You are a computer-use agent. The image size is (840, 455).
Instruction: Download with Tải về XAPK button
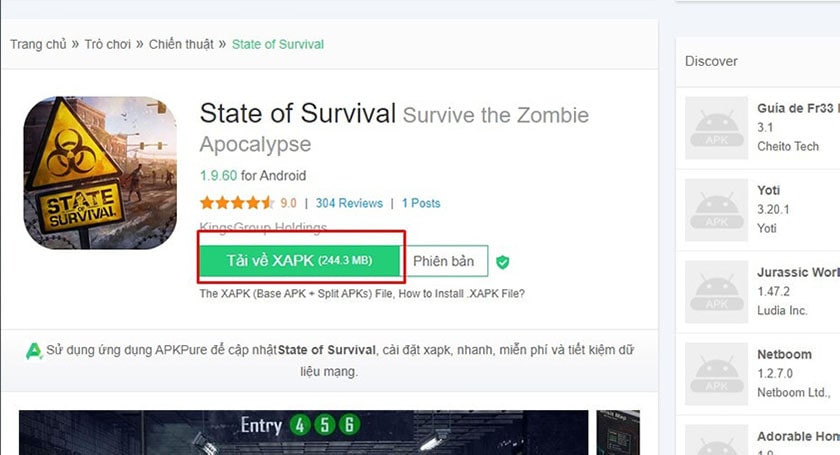300,261
